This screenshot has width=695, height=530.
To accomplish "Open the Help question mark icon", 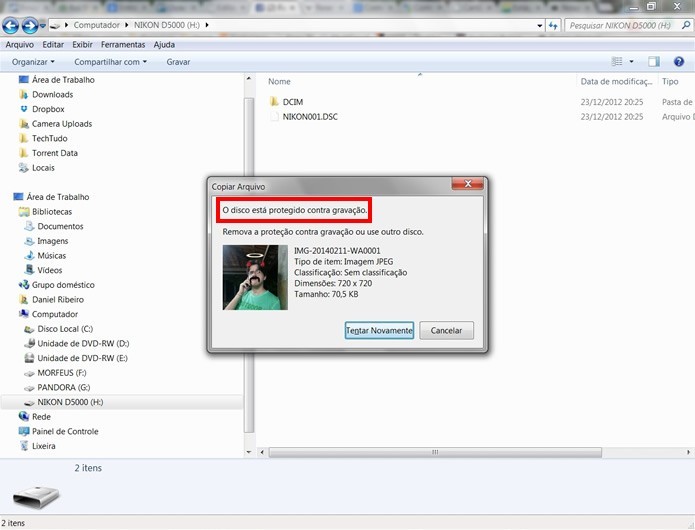I will (679, 62).
